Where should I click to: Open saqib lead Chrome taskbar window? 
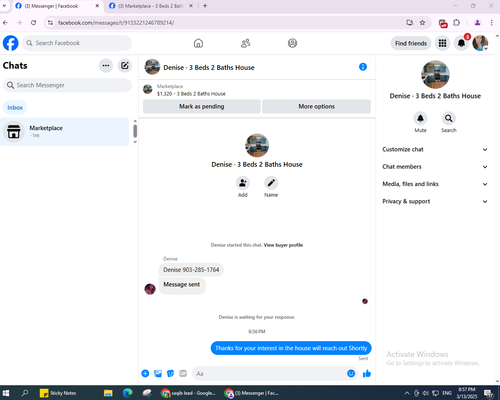188,393
